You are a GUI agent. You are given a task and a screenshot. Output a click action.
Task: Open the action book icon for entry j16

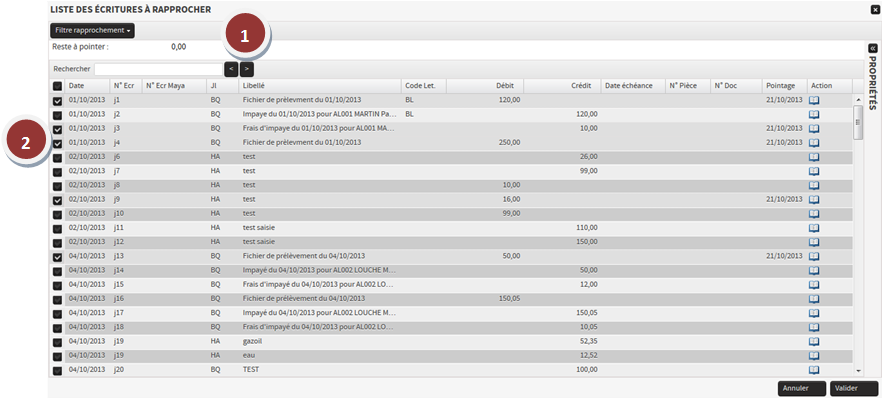pos(813,299)
